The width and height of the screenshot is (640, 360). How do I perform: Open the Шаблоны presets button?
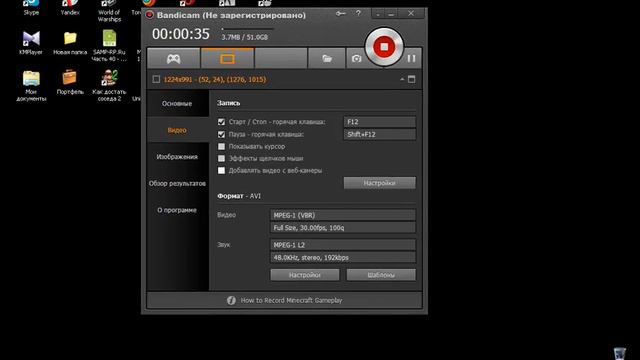coord(381,275)
